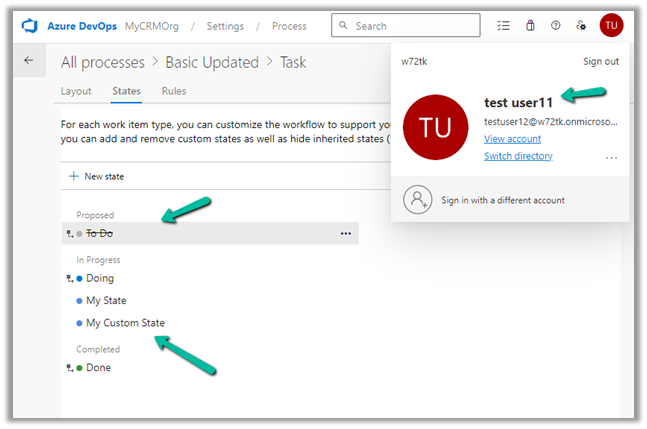Click Sign in with a different account
This screenshot has height=429, width=647.
pyautogui.click(x=503, y=200)
